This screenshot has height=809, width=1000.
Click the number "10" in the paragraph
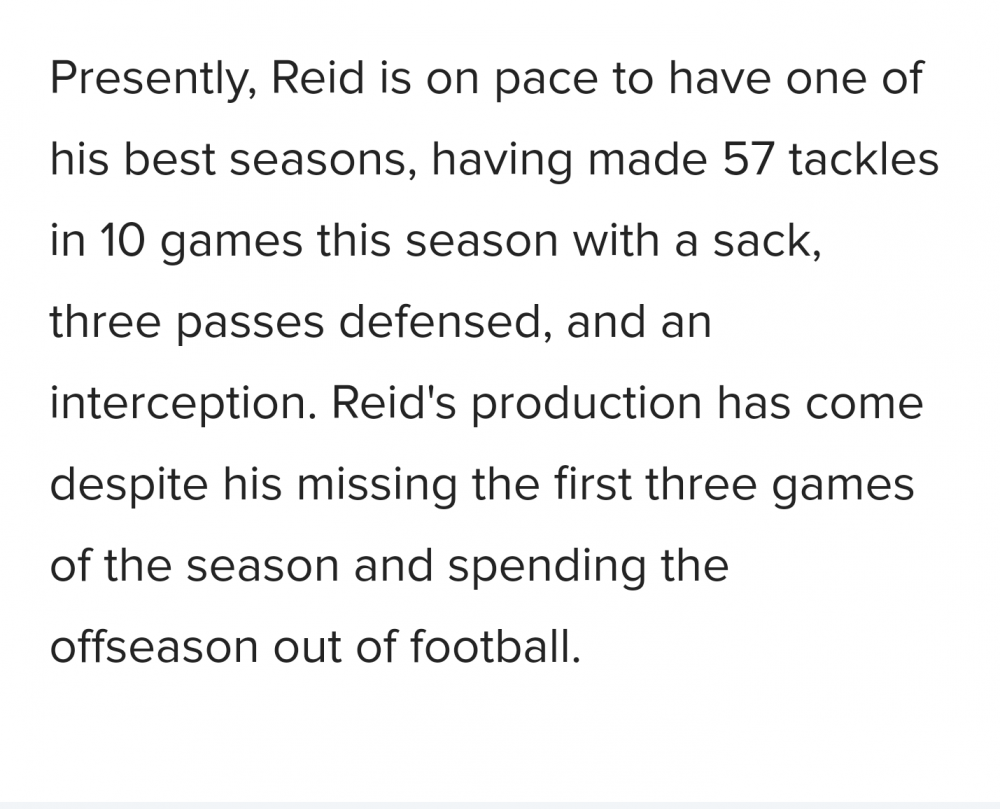tap(123, 241)
